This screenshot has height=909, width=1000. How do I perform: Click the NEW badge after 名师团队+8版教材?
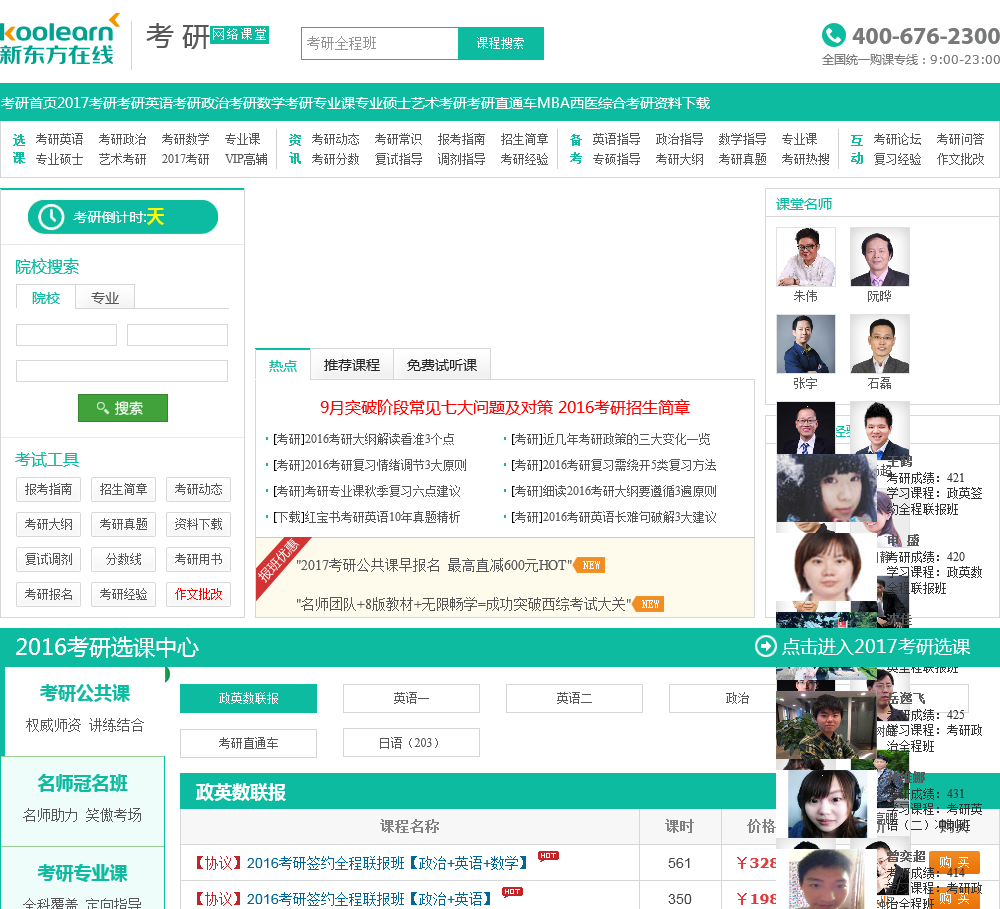[649, 604]
